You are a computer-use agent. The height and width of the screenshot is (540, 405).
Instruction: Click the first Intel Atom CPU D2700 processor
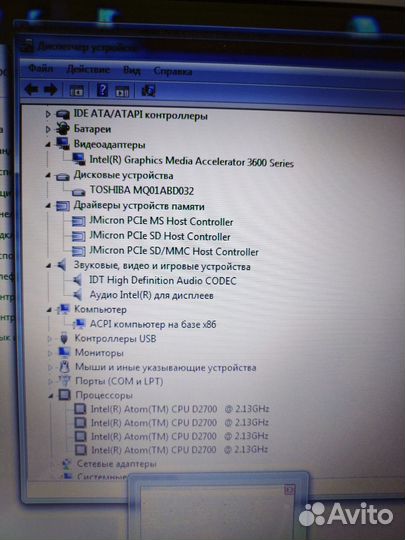(179, 409)
